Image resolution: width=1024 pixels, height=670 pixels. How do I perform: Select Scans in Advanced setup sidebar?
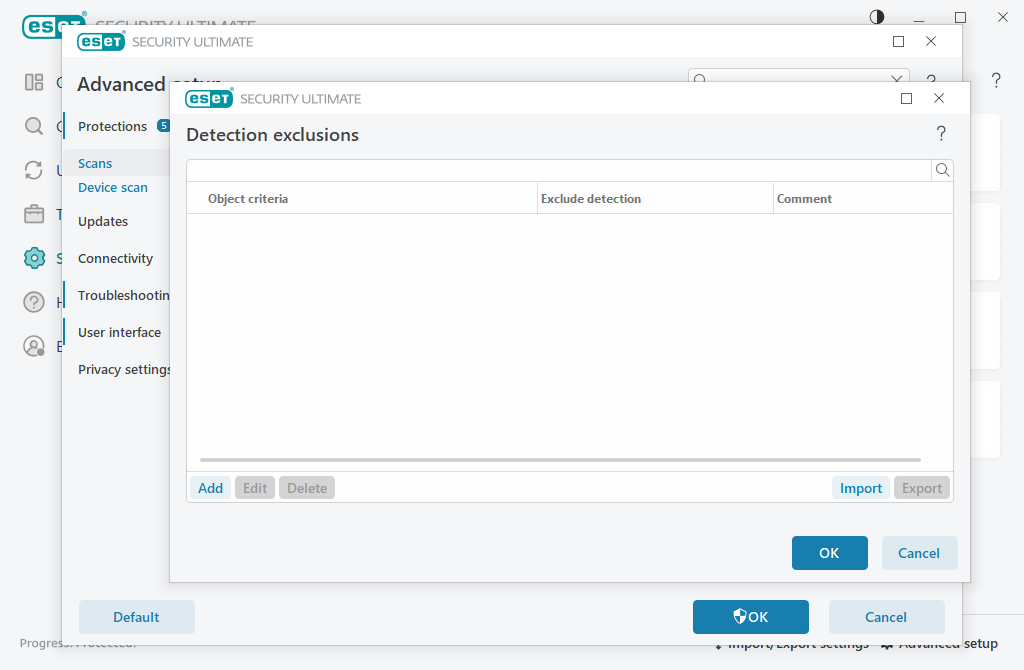95,163
